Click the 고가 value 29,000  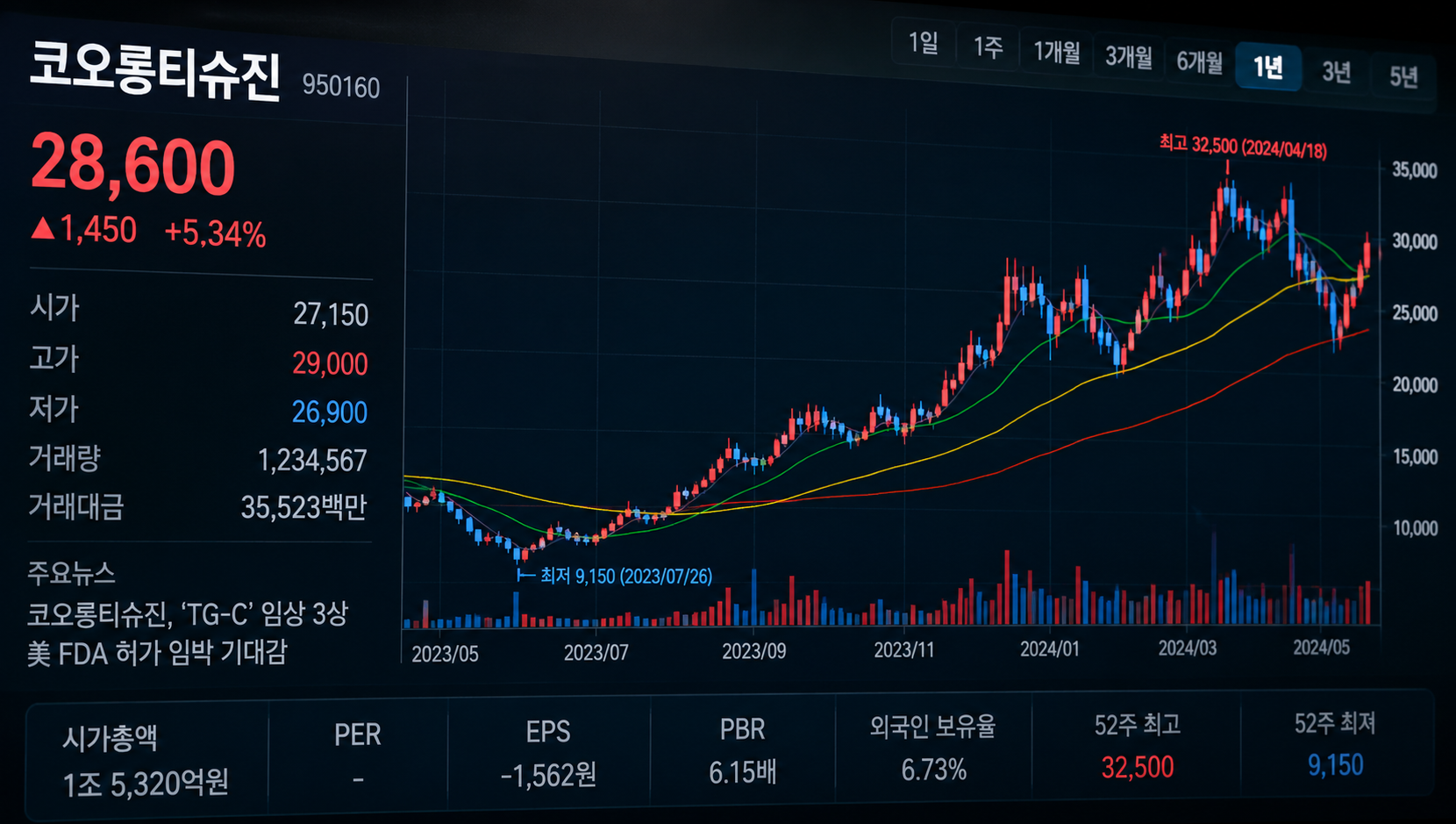coord(330,363)
